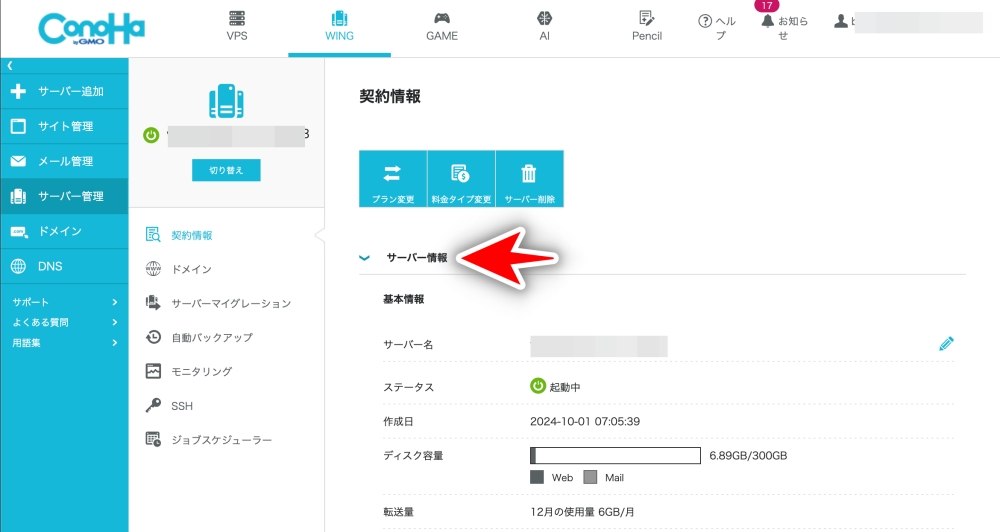Expand the サポート support menu

click(64, 302)
